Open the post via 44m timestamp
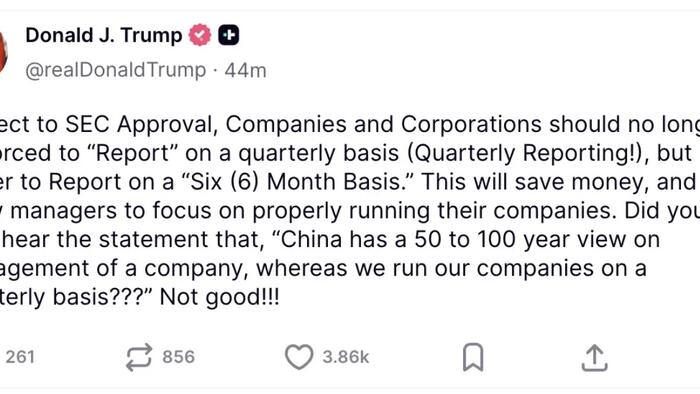Image resolution: width=700 pixels, height=394 pixels. pos(246,71)
